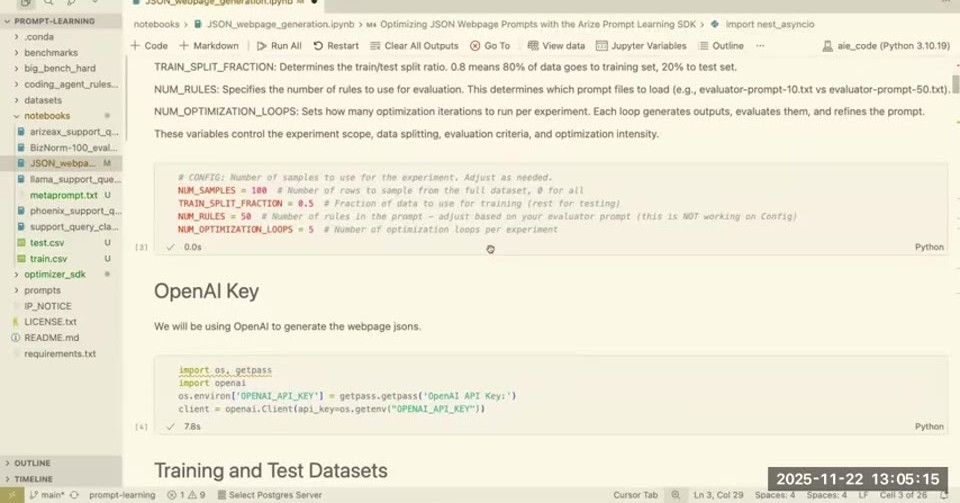This screenshot has width=960, height=503.
Task: Click the Select Postgres Server status item
Action: coord(269,495)
